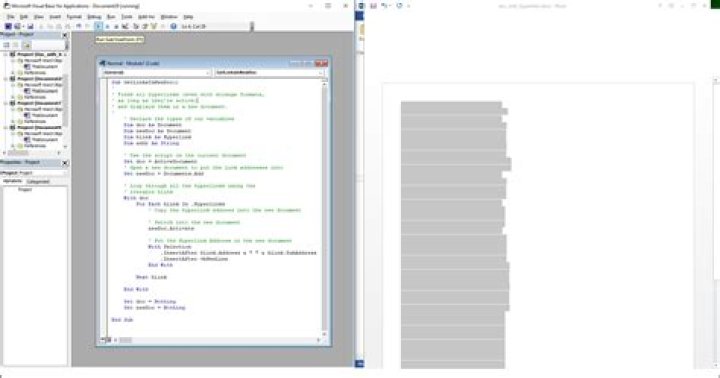Open the Debug menu in VBA editor
Screen dimensions: 720x378
94,17
